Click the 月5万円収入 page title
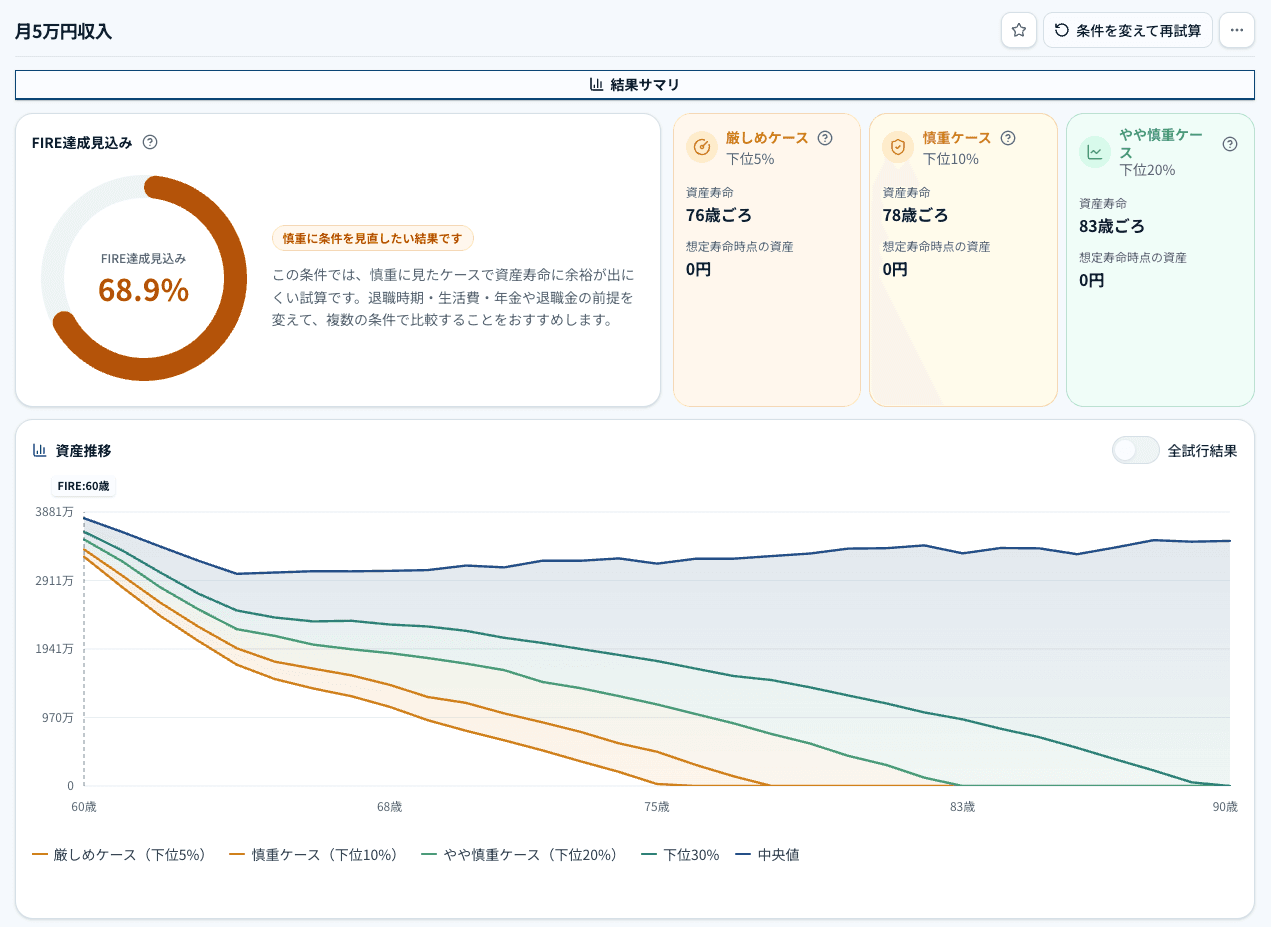 pyautogui.click(x=63, y=31)
